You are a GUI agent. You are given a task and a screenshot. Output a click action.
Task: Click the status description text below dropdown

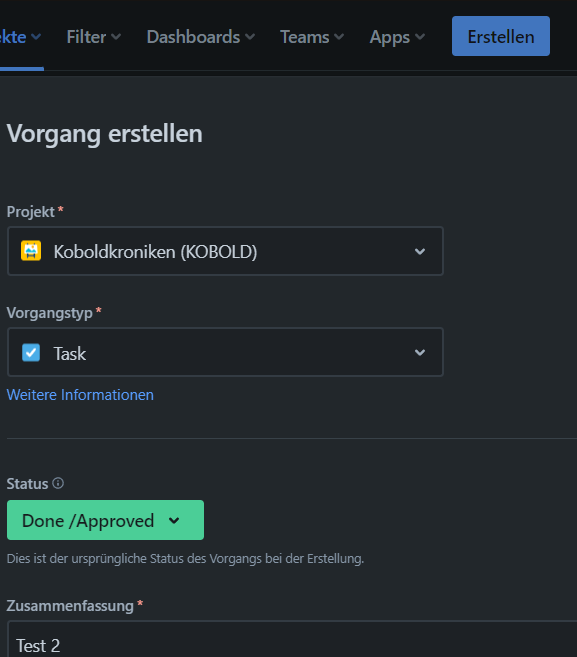[186, 559]
